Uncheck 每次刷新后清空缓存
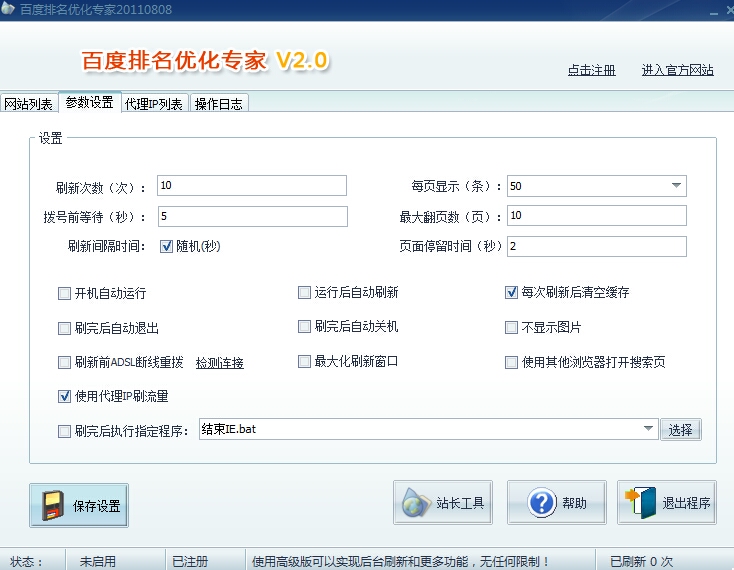Viewport: 734px width, 570px height. (511, 292)
